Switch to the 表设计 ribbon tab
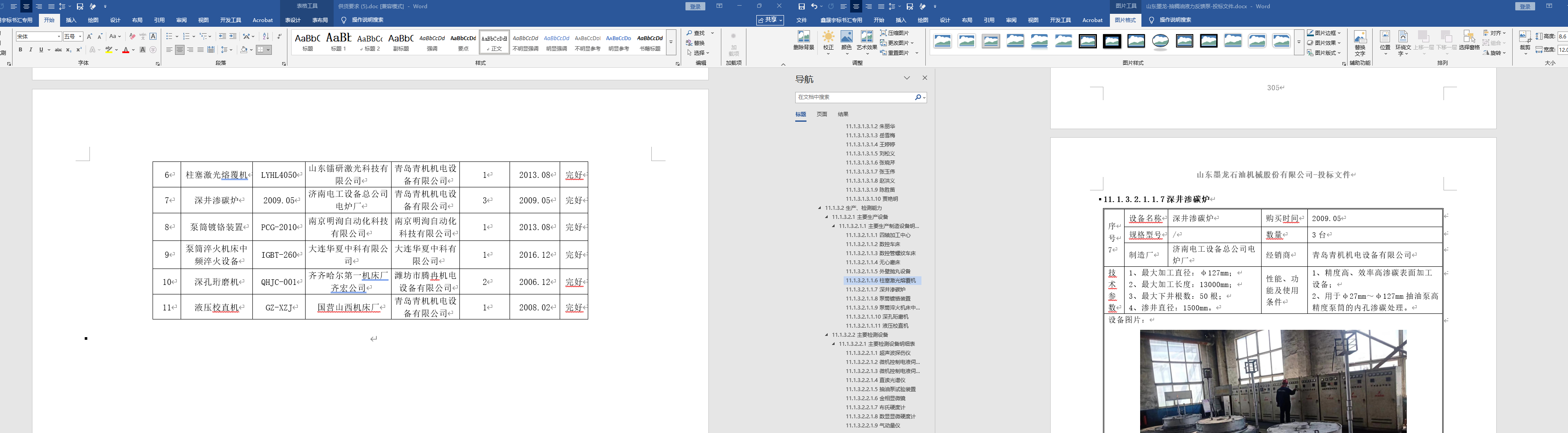 point(293,20)
